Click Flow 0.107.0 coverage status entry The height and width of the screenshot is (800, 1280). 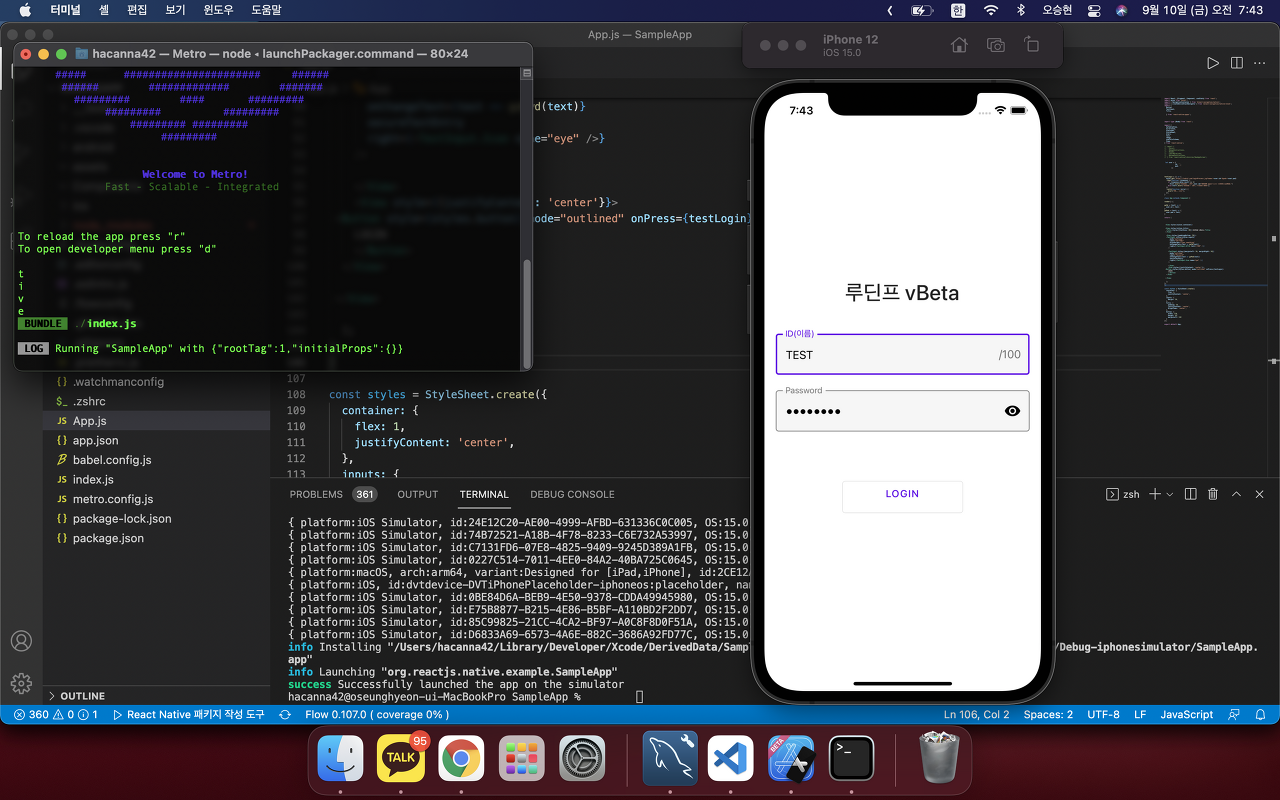(x=377, y=715)
